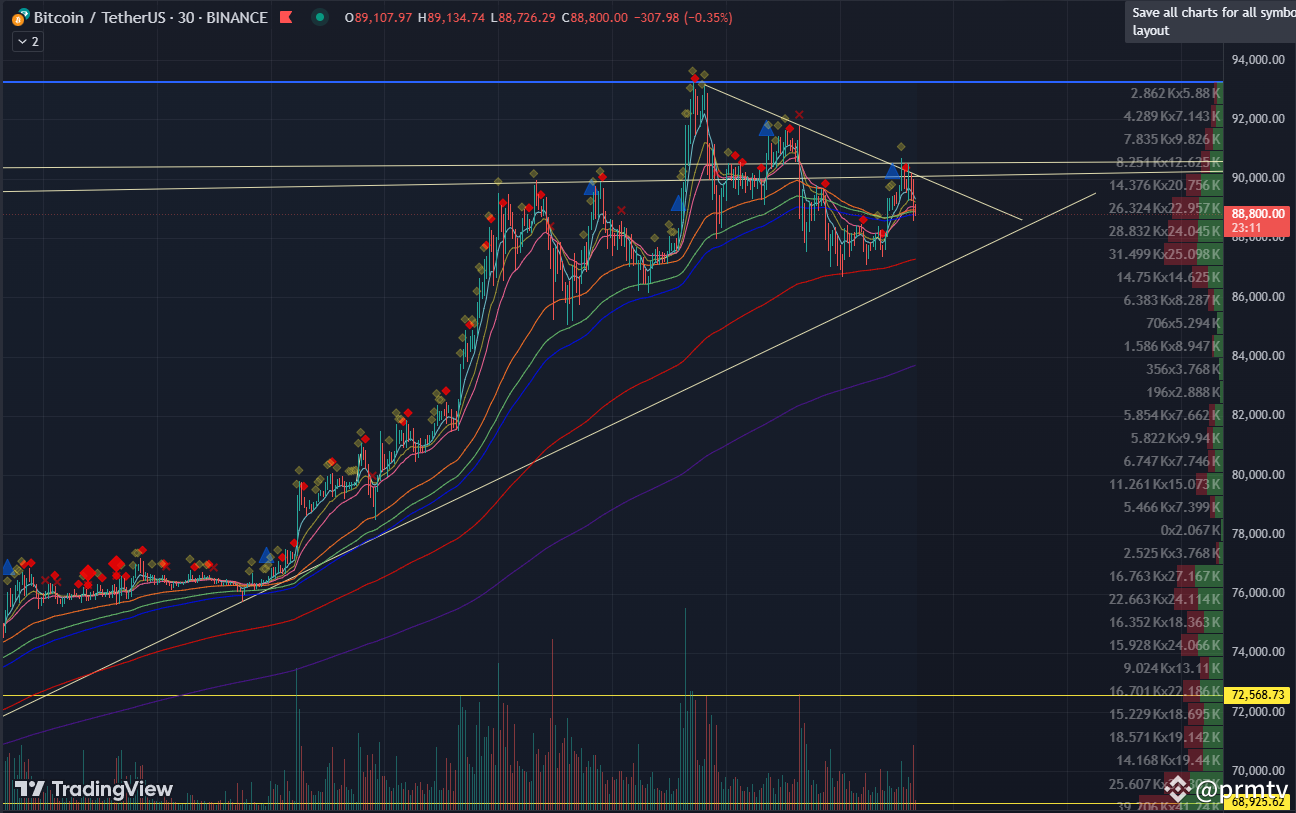Click the yellow price label 72,568.73
1296x813 pixels.
tap(1258, 695)
